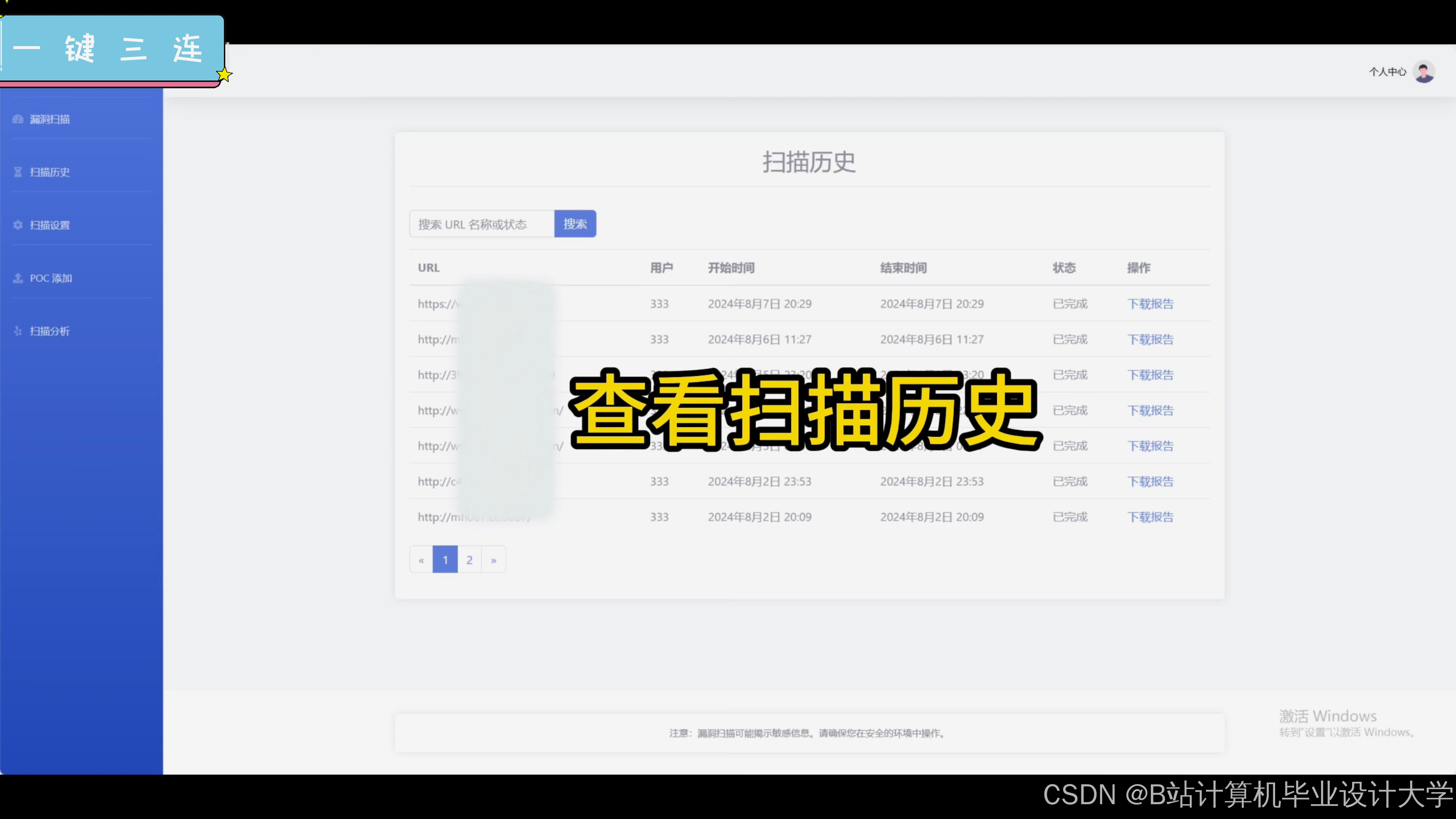Download report for 2024年8月6日 11:27 scan
1456x819 pixels.
pyautogui.click(x=1150, y=340)
